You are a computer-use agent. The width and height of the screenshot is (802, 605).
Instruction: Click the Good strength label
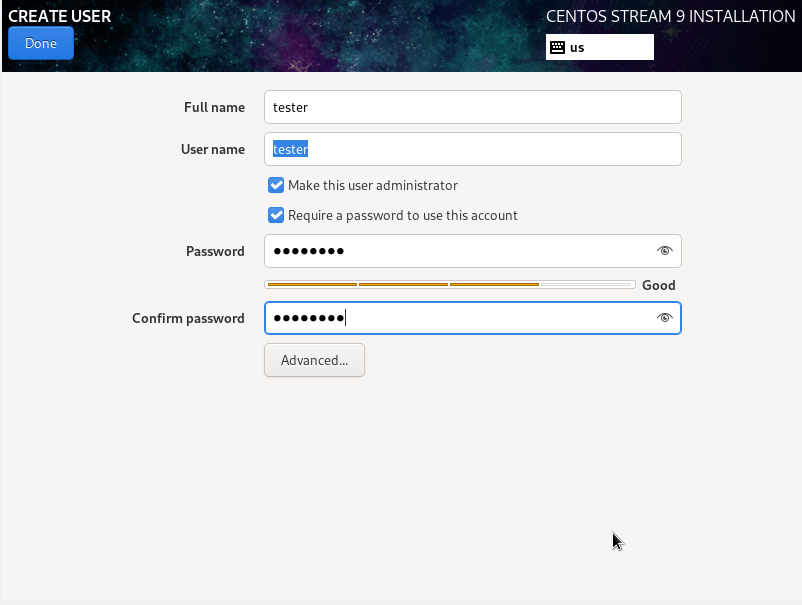659,285
